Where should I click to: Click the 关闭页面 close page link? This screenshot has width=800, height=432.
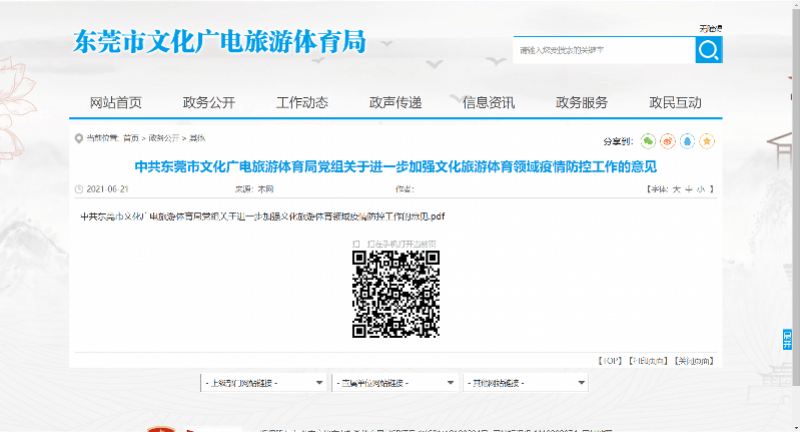(x=694, y=361)
